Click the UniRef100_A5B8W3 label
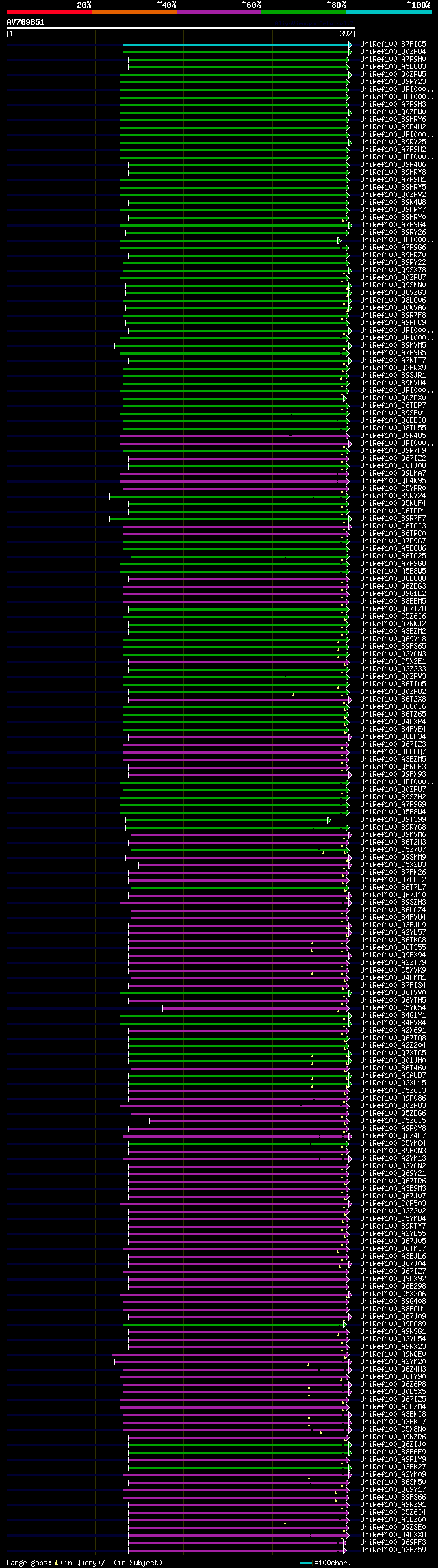Screen dimensions: 438x1568 pos(393,67)
